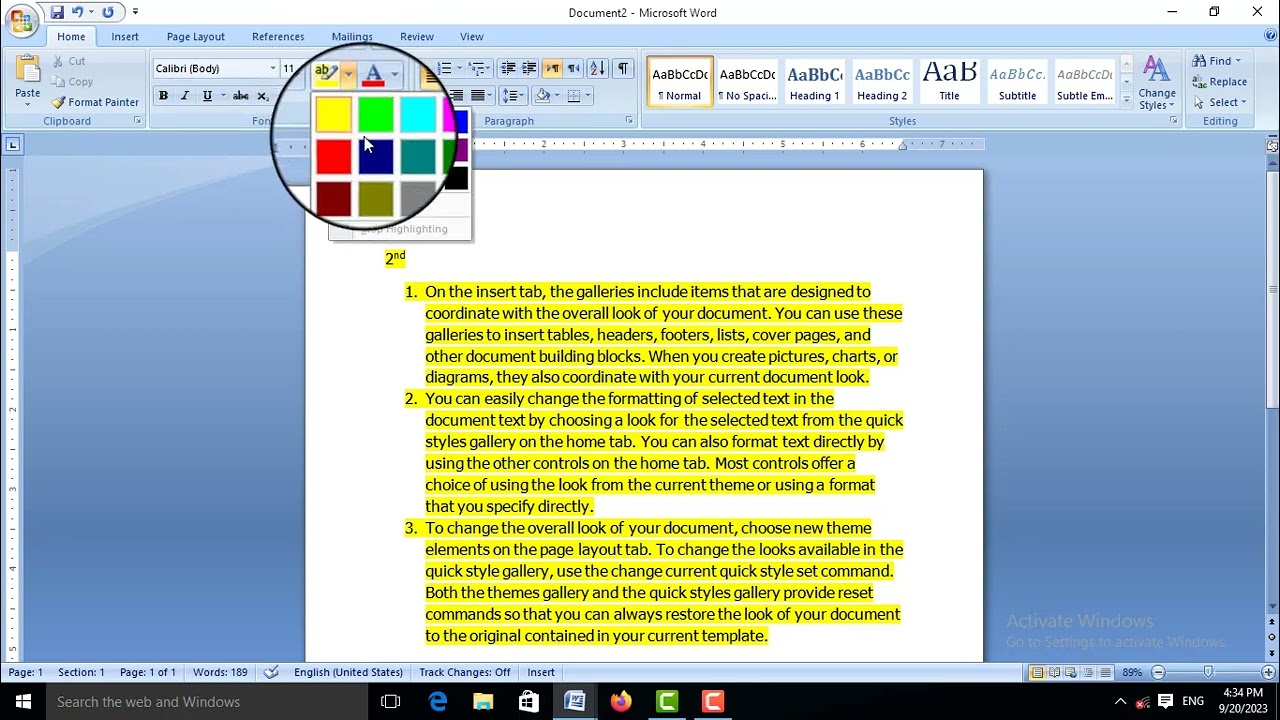Open the Styles pane launcher
The height and width of the screenshot is (720, 1280).
(1173, 121)
